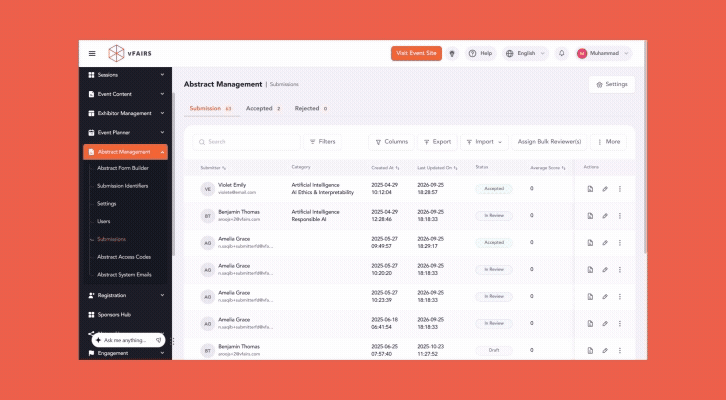Screen dimensions: 726x400
Task: Click the vFairs logo
Action: 130,53
